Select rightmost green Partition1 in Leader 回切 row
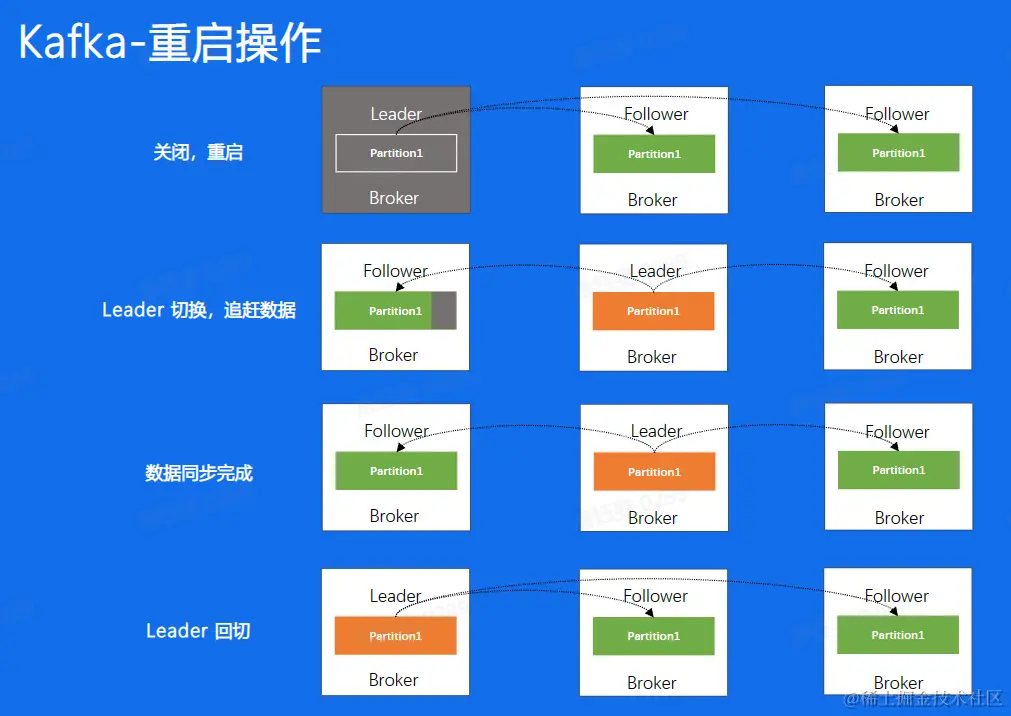1011x716 pixels. click(898, 635)
